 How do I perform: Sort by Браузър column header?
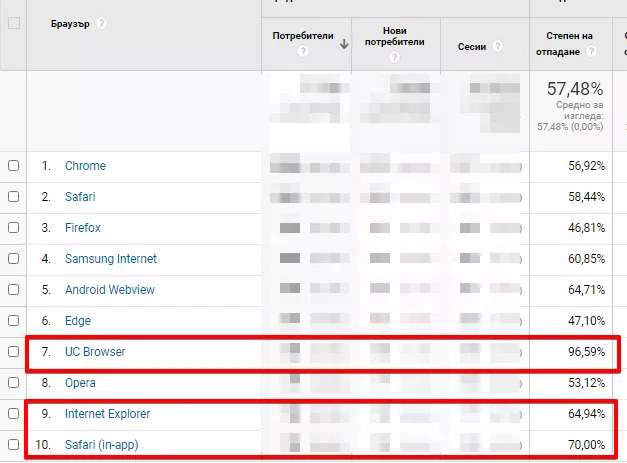point(70,24)
